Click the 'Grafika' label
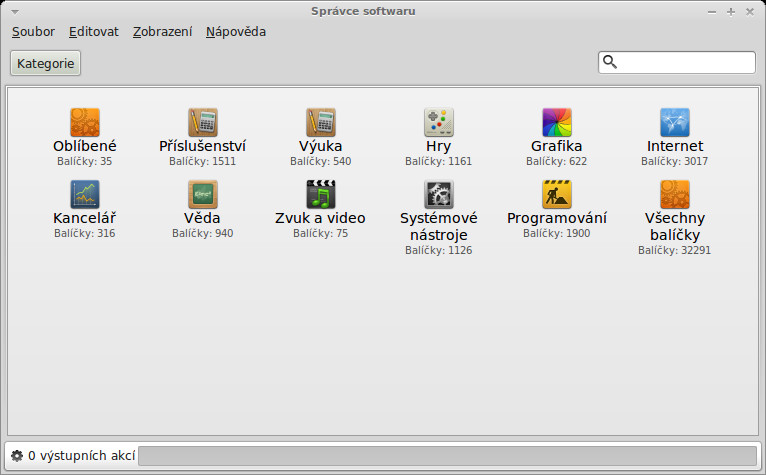The image size is (766, 475). (x=557, y=146)
